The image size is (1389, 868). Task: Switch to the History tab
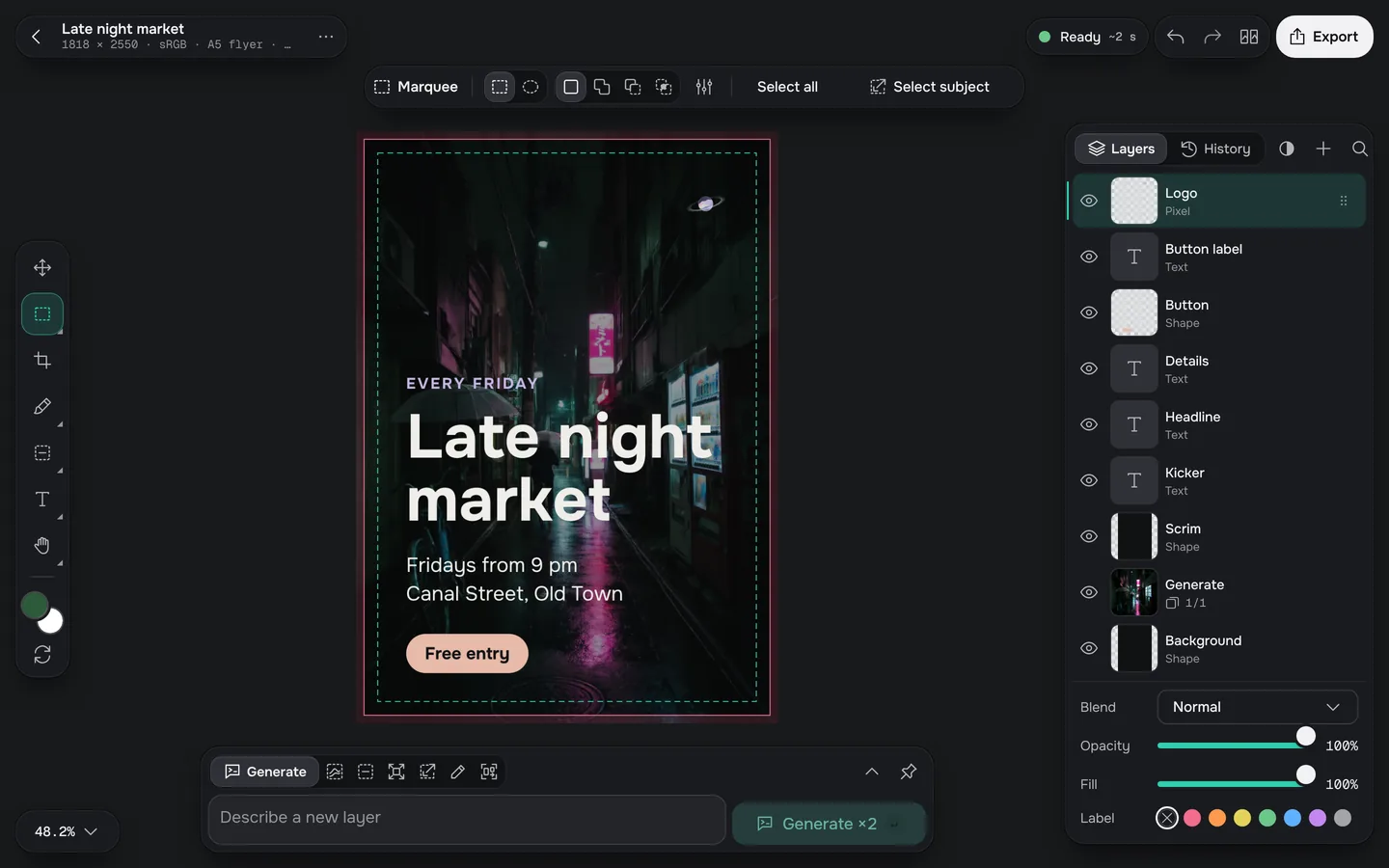tap(1216, 149)
